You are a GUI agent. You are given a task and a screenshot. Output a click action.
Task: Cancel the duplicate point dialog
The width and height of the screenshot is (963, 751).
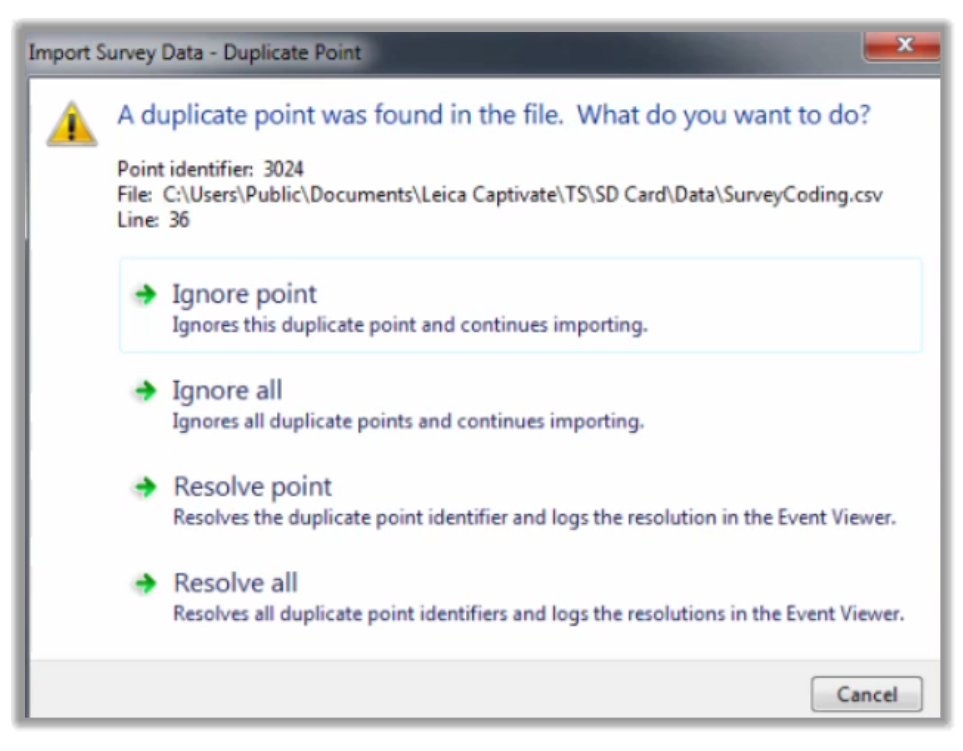(866, 695)
